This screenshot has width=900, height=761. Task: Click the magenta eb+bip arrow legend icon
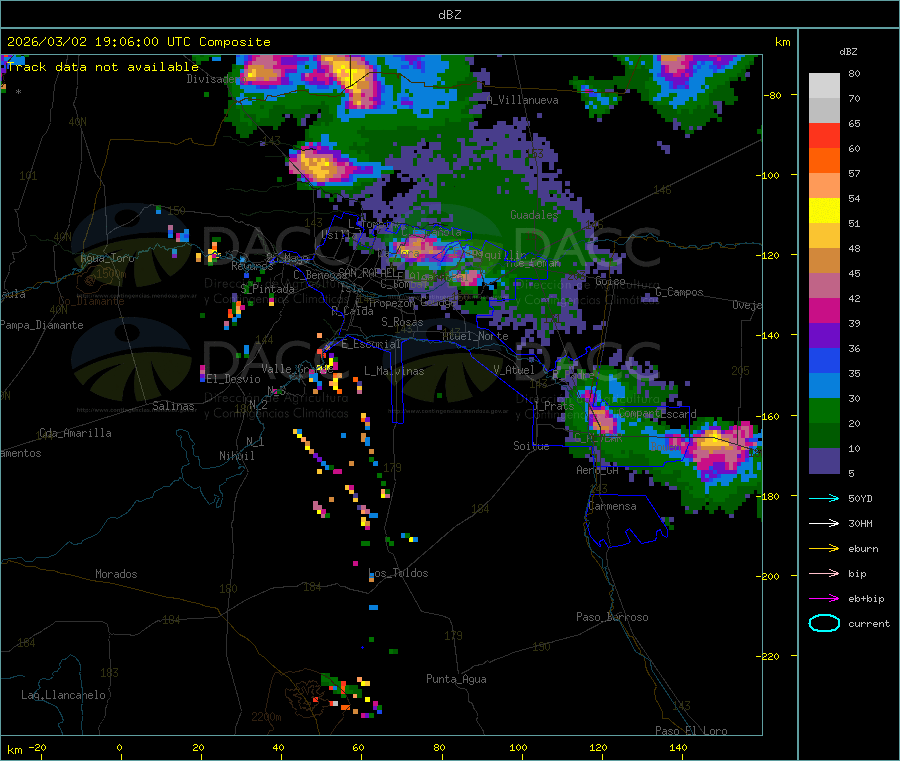tap(824, 599)
